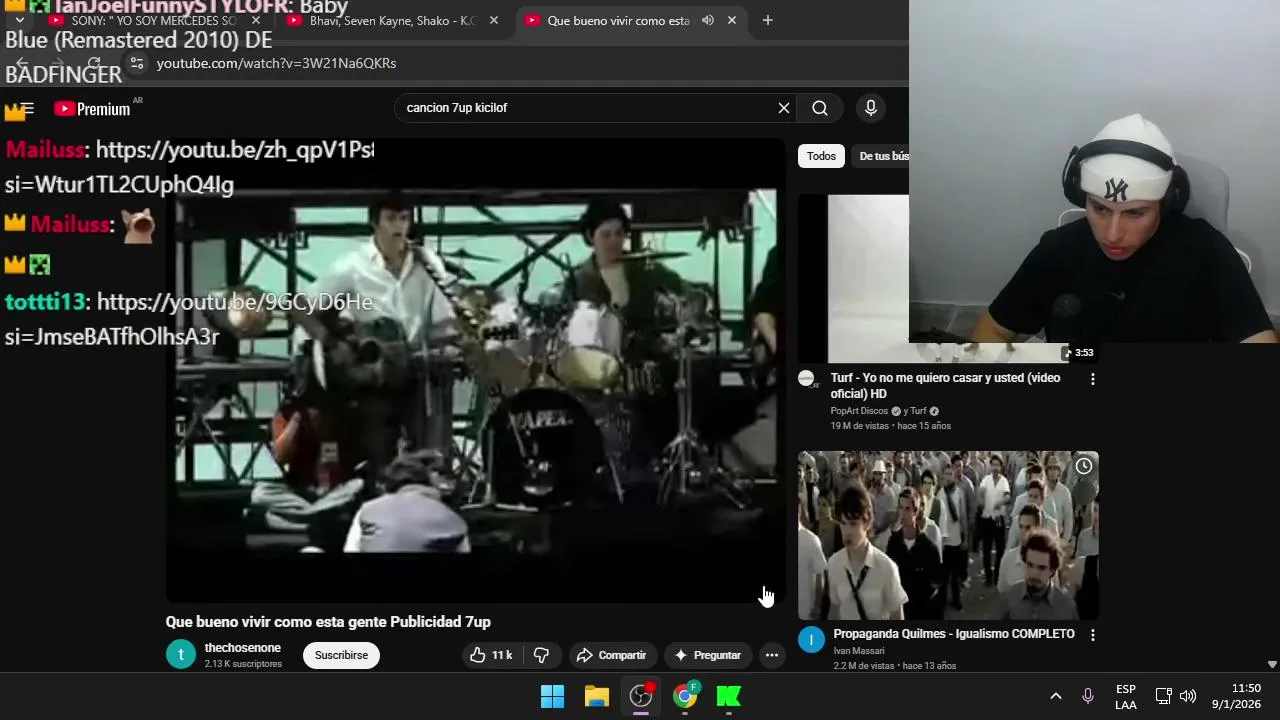This screenshot has height=720, width=1280.
Task: Like the video with 11 k likes
Action: pos(491,655)
